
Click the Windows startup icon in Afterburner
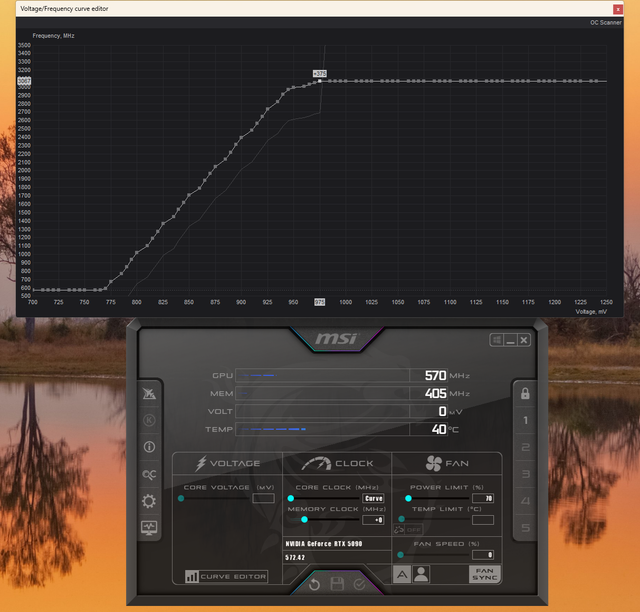pyautogui.click(x=496, y=340)
